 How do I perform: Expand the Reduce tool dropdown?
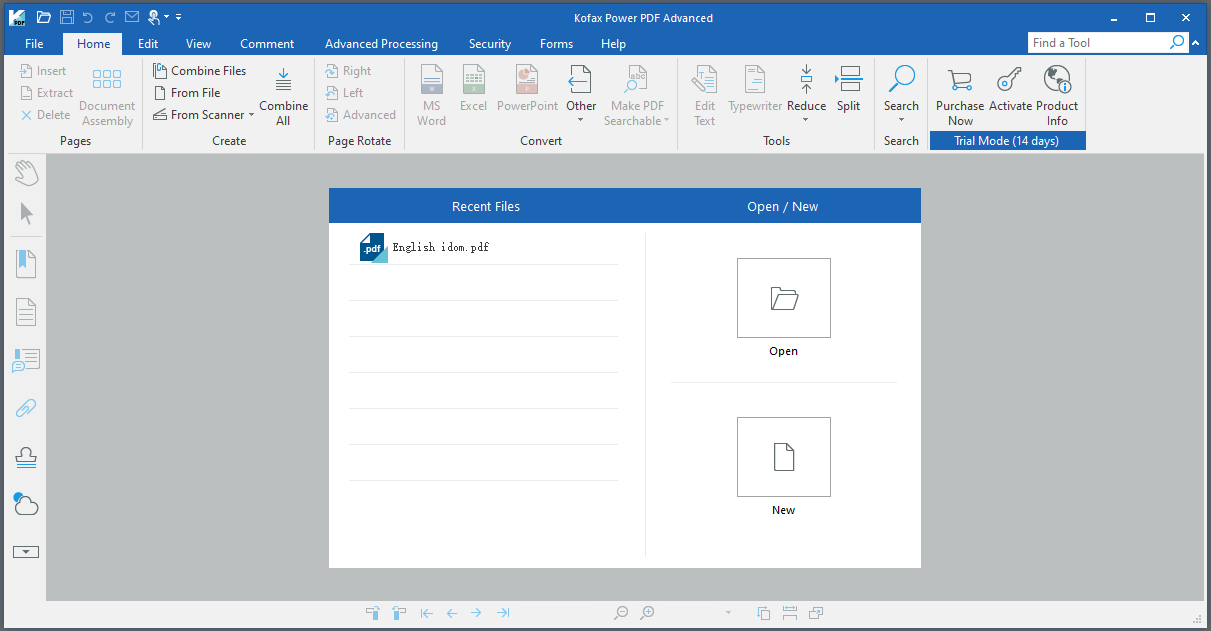(x=806, y=120)
